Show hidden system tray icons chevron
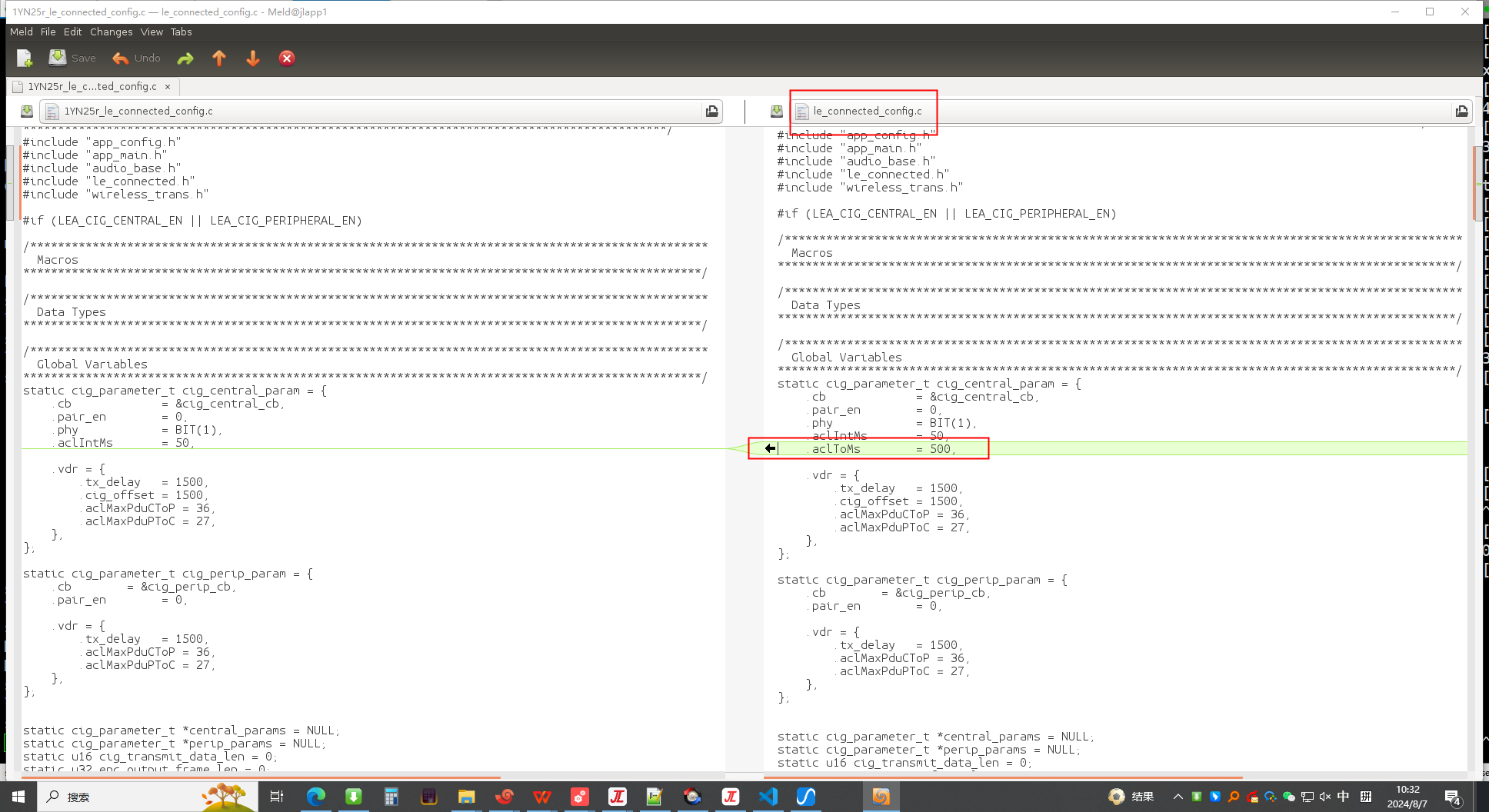 click(1178, 797)
